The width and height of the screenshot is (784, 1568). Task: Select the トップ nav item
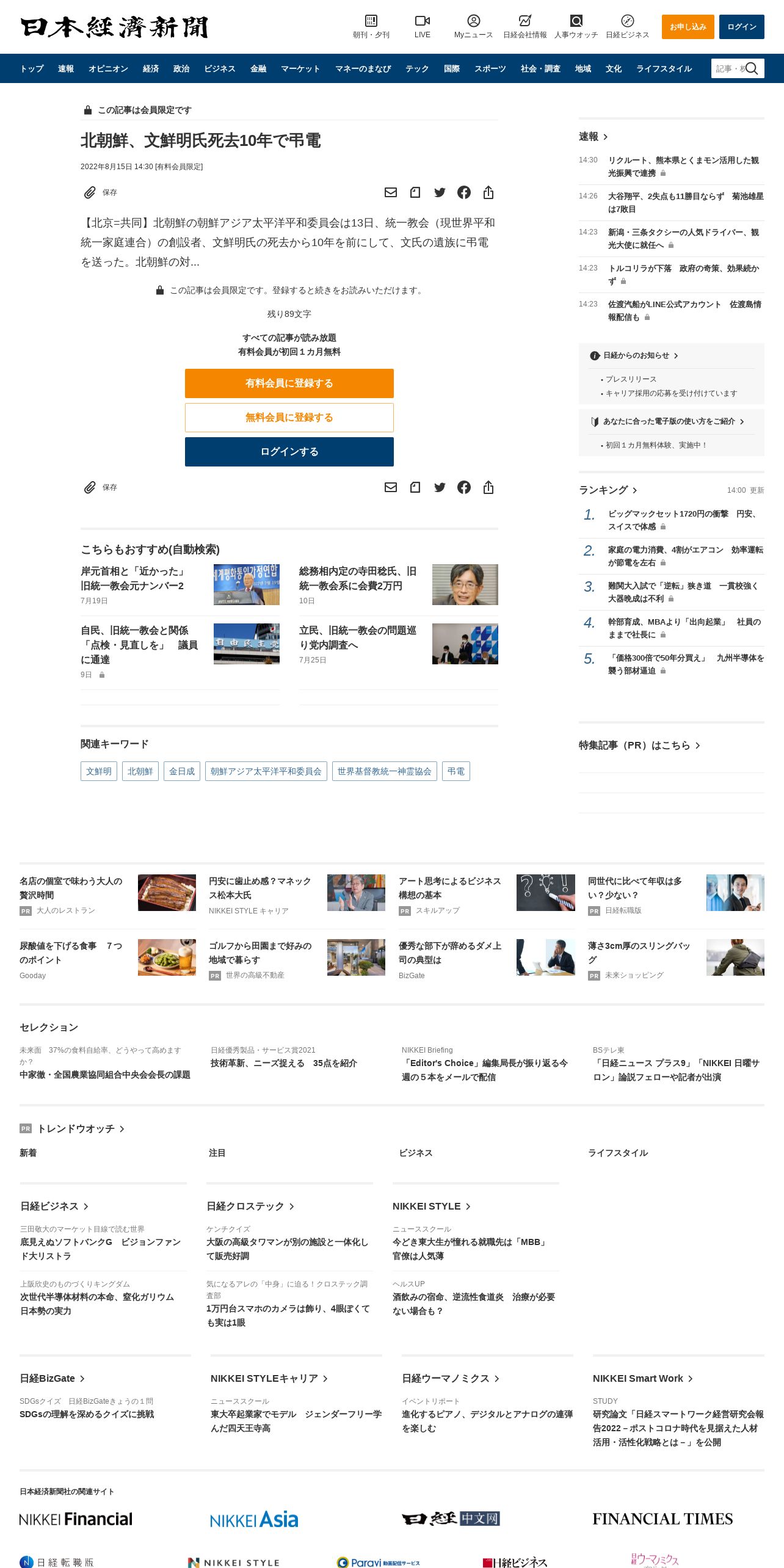[x=32, y=68]
